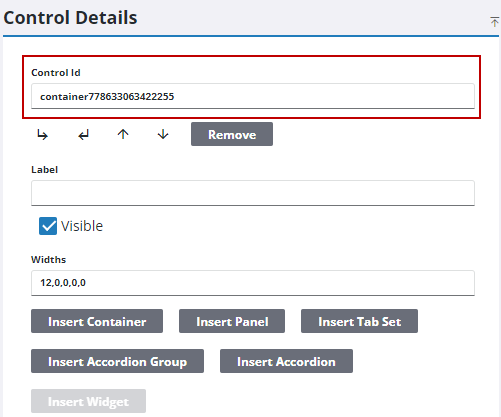Click the indent right-turn arrow icon
Viewport: 501px width, 417px height.
(42, 135)
